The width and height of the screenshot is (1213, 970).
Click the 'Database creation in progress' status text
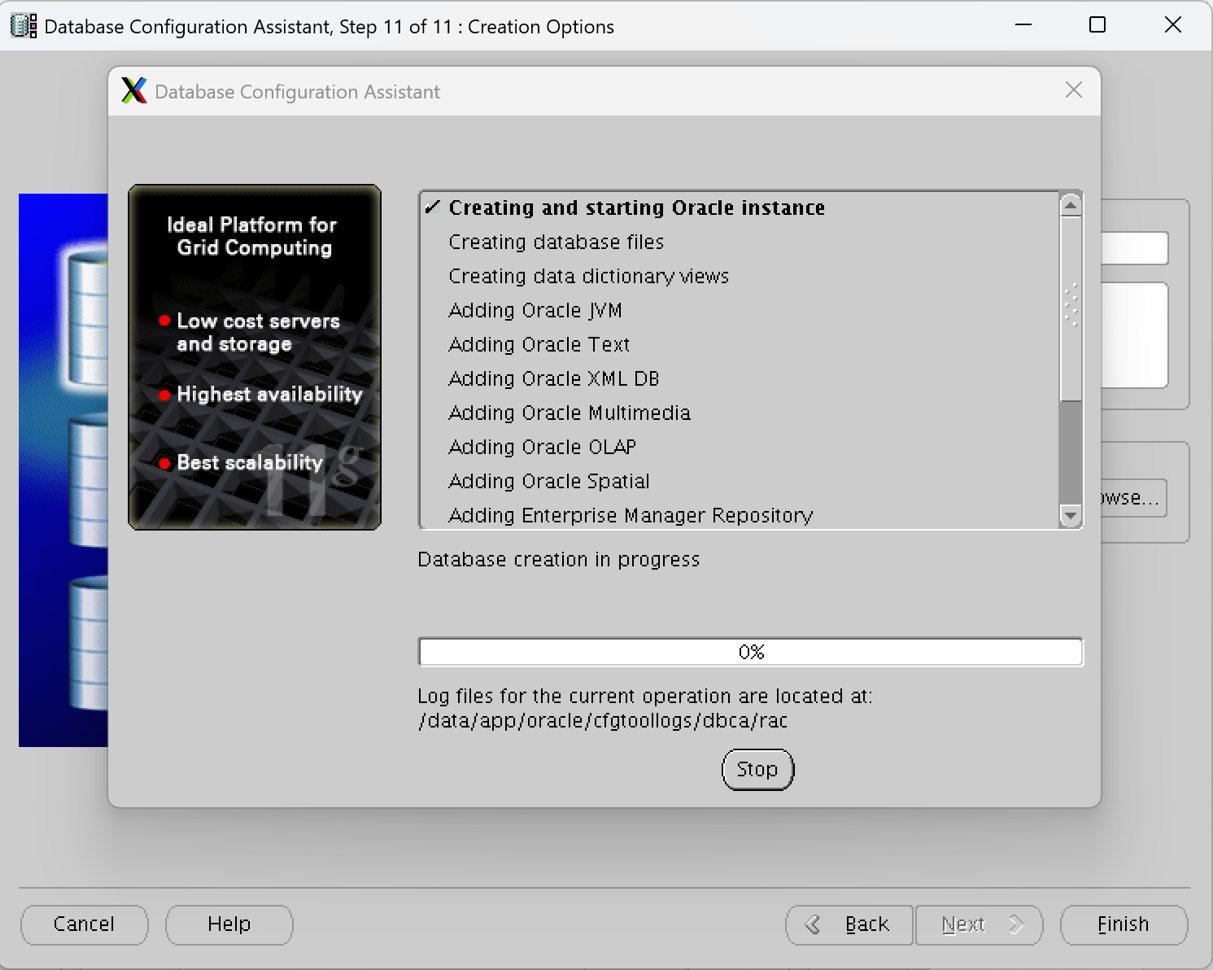tap(558, 559)
